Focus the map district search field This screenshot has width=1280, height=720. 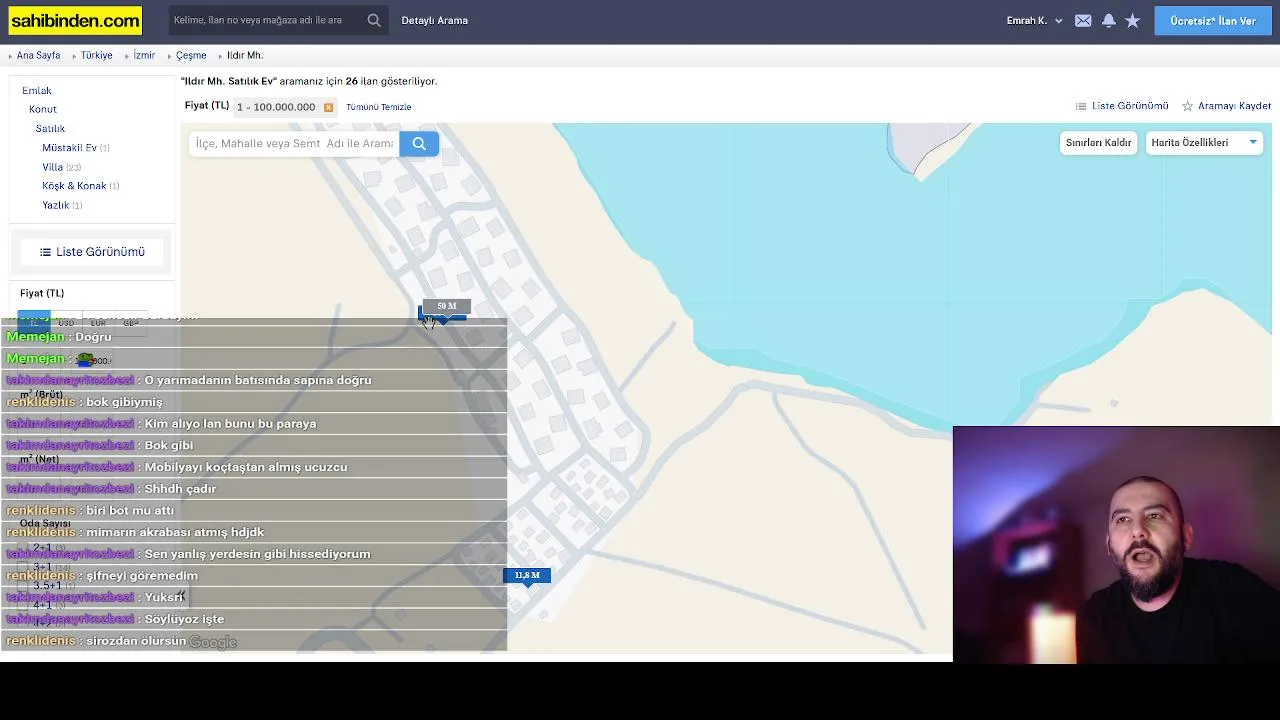tap(294, 143)
